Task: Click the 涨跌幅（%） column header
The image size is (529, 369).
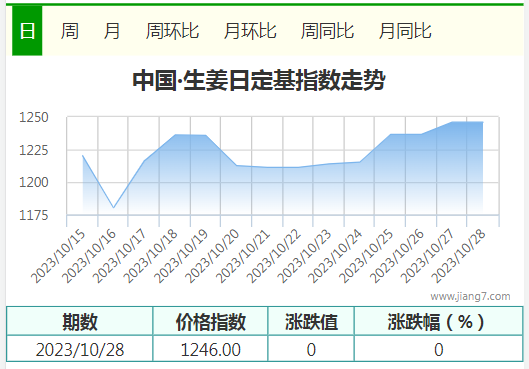Action: (x=438, y=321)
